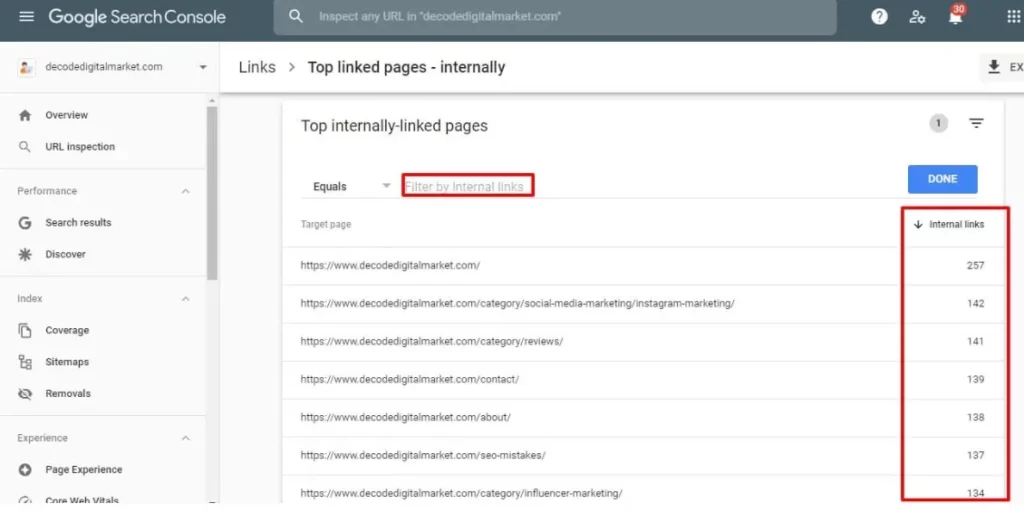Click the Inspect any URL search field
Image resolution: width=1024 pixels, height=523 pixels.
tap(555, 17)
